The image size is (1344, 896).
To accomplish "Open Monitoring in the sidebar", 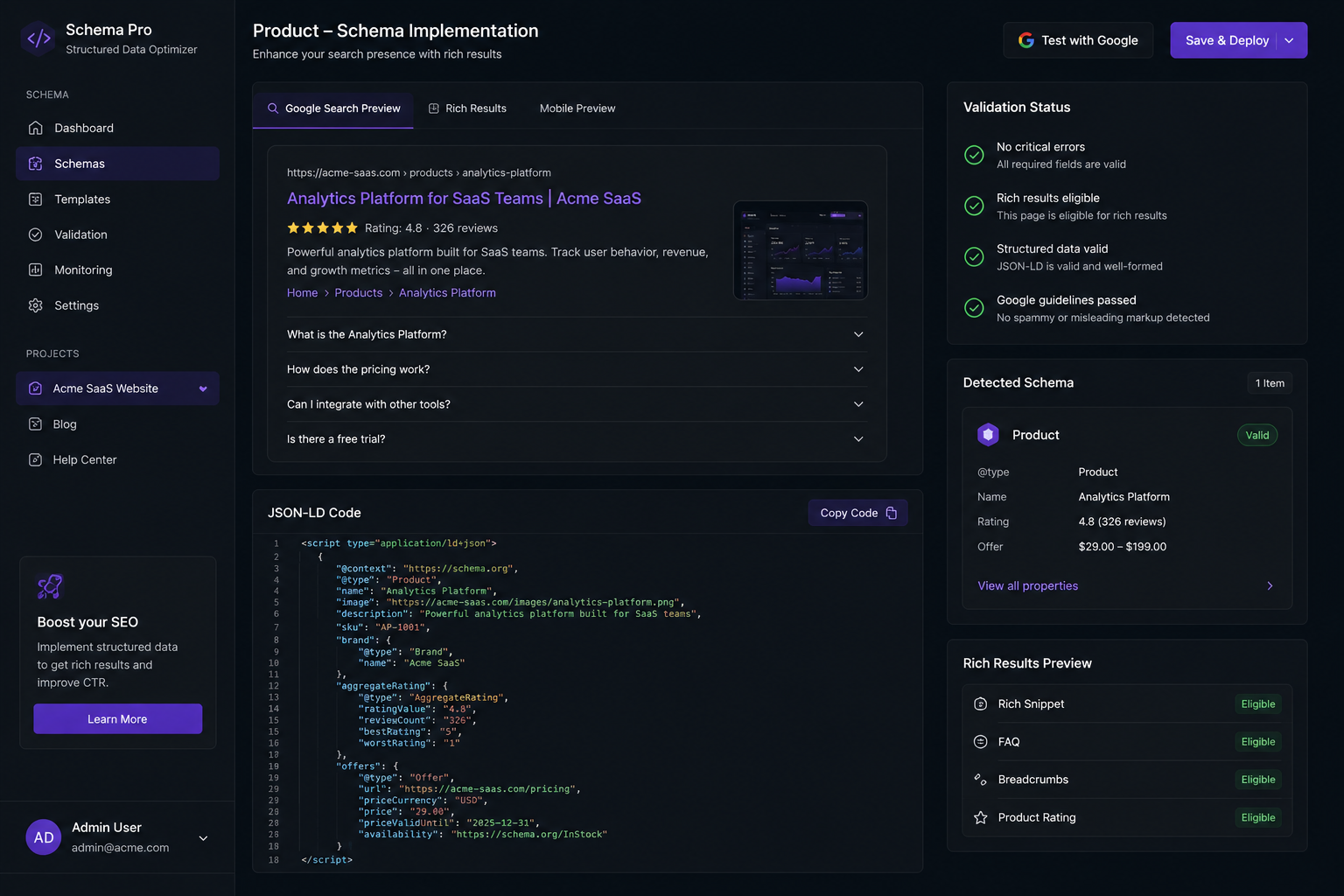I will coord(117,269).
